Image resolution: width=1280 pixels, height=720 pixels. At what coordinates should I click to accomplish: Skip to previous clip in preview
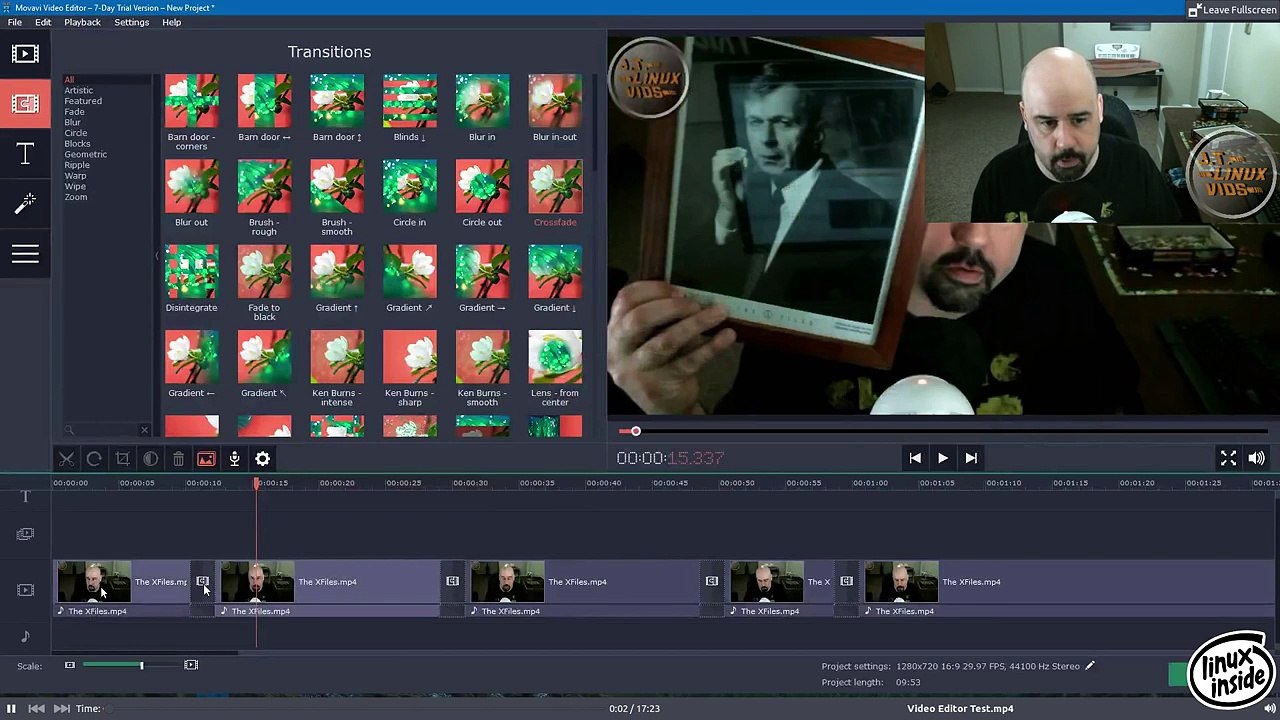point(915,458)
